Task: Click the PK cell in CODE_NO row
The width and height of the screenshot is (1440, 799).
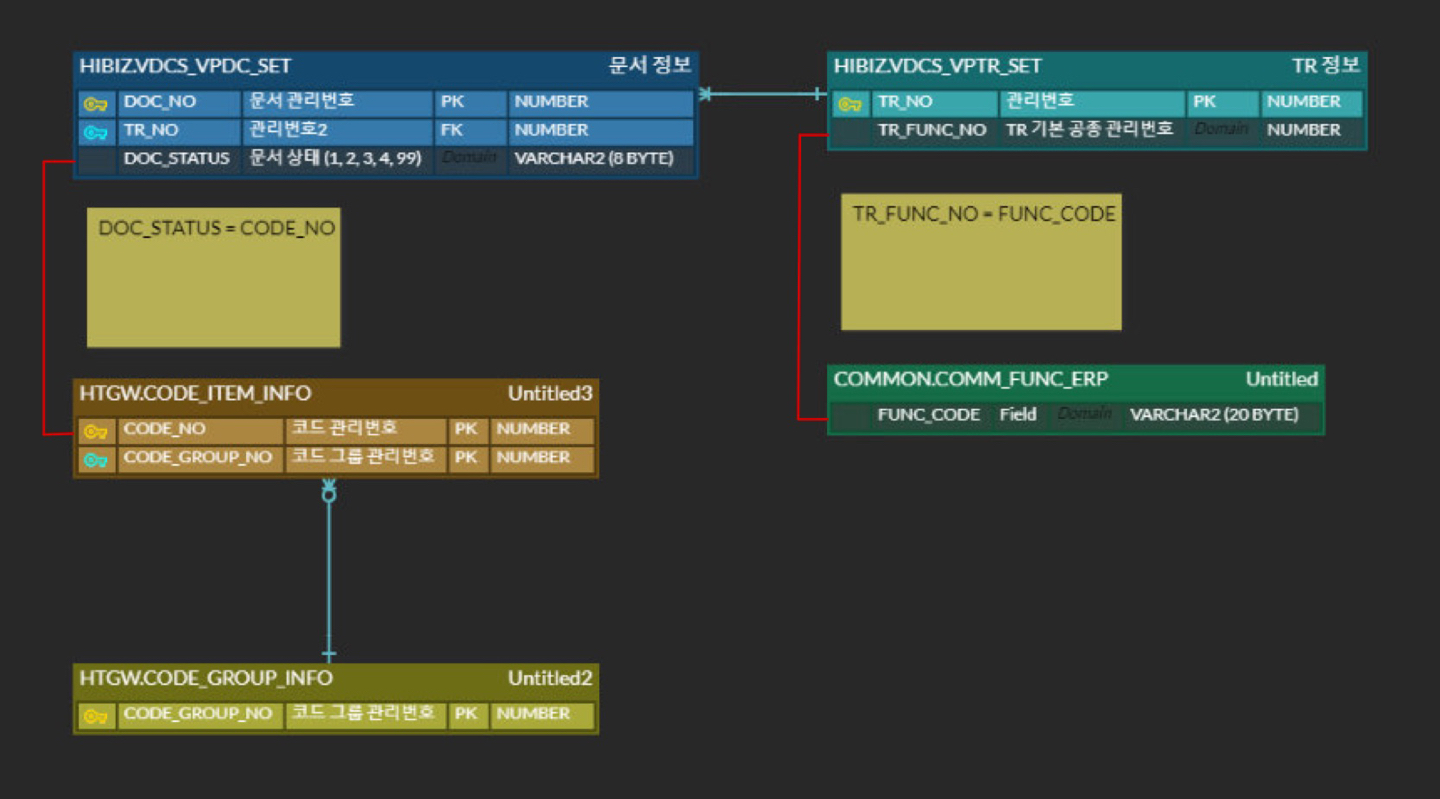Action: click(466, 429)
